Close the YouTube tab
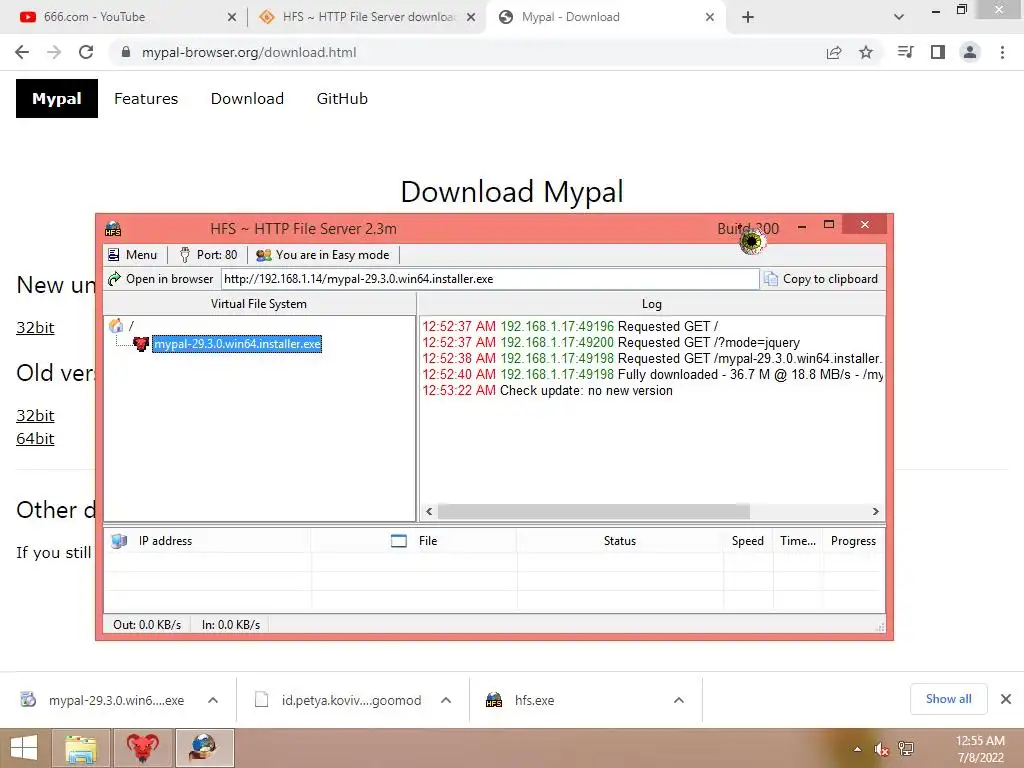This screenshot has height=768, width=1024. (x=232, y=17)
